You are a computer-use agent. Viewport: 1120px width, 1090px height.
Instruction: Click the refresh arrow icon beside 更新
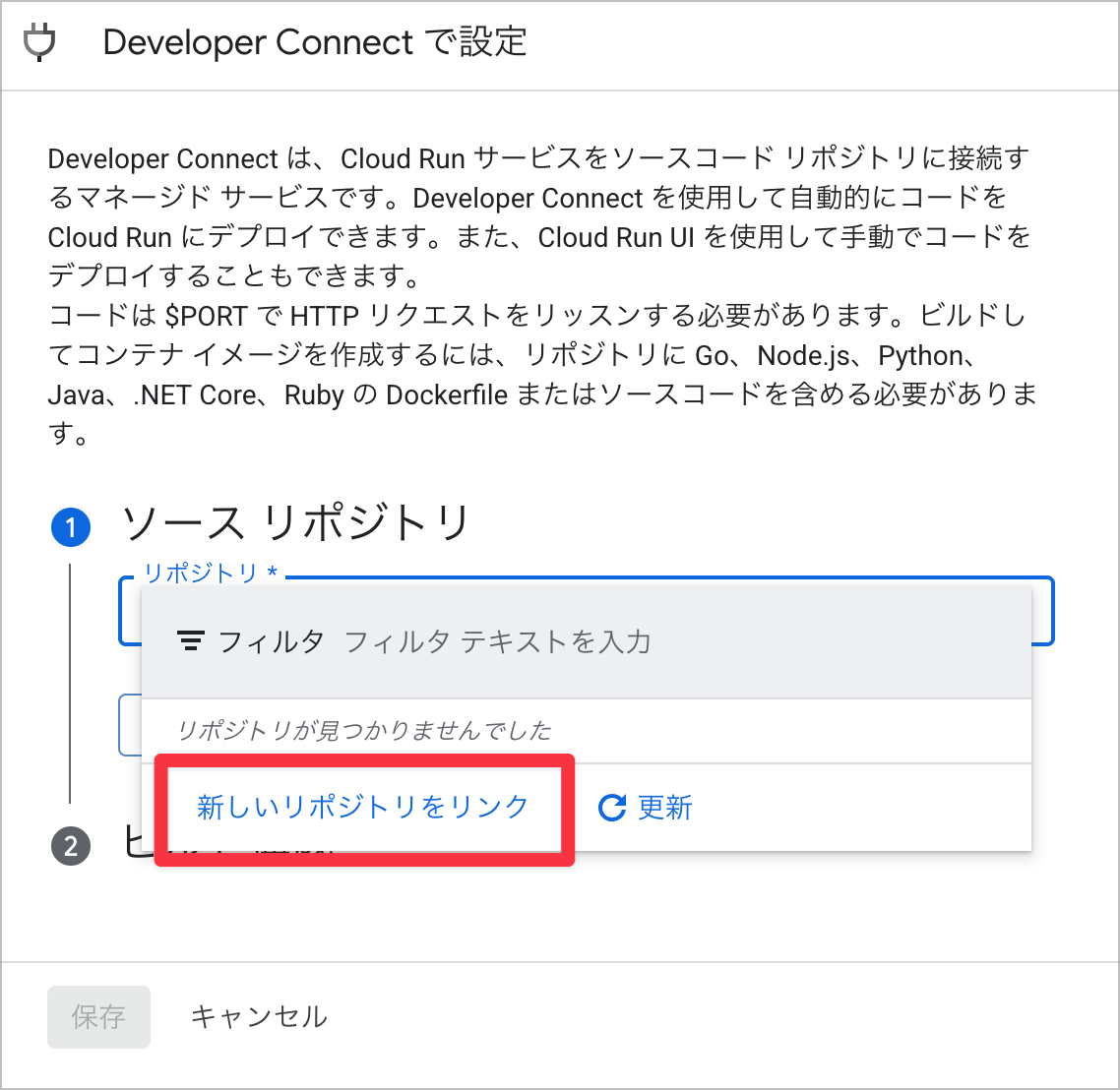[612, 808]
